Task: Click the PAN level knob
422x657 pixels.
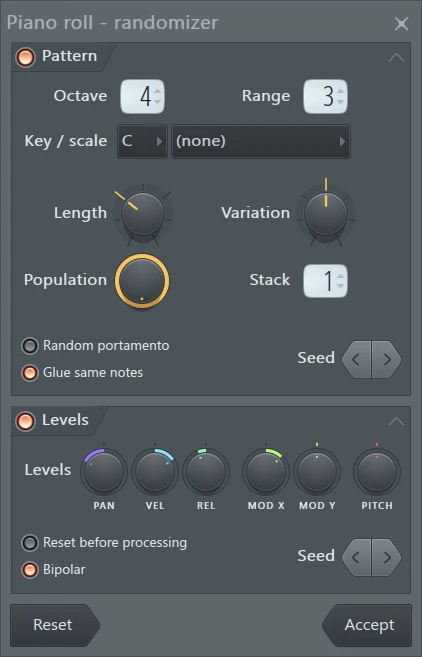Action: [104, 471]
